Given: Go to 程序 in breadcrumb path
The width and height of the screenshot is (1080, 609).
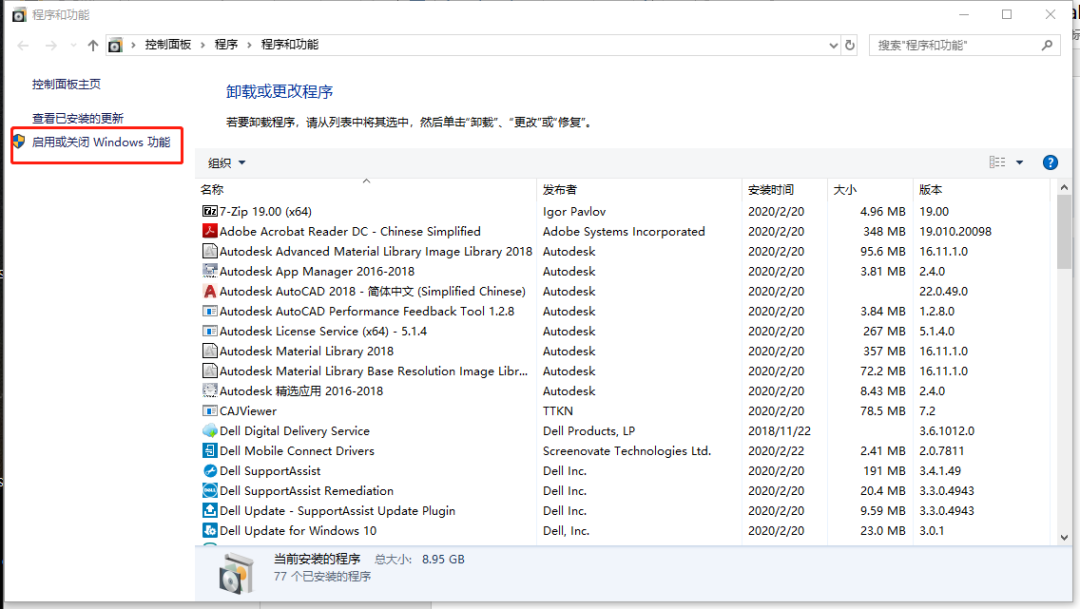Looking at the screenshot, I should pos(226,45).
